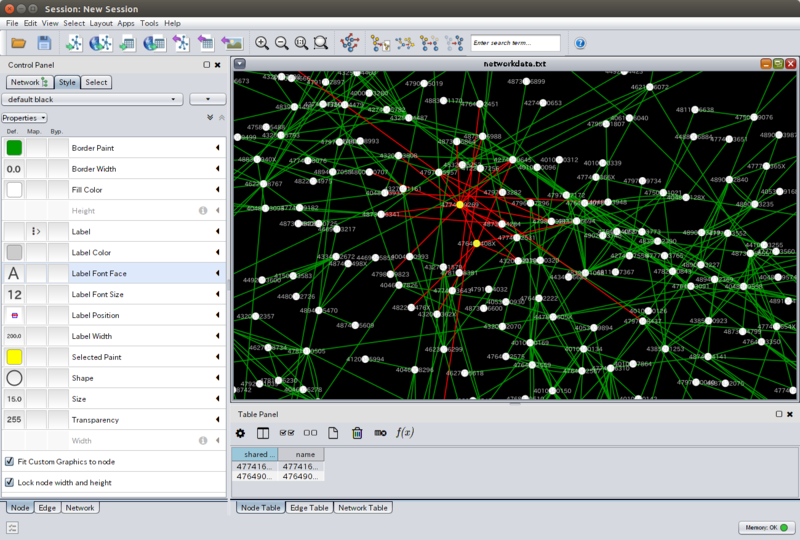800x540 pixels.
Task: Sort by the name column header
Action: (302, 454)
